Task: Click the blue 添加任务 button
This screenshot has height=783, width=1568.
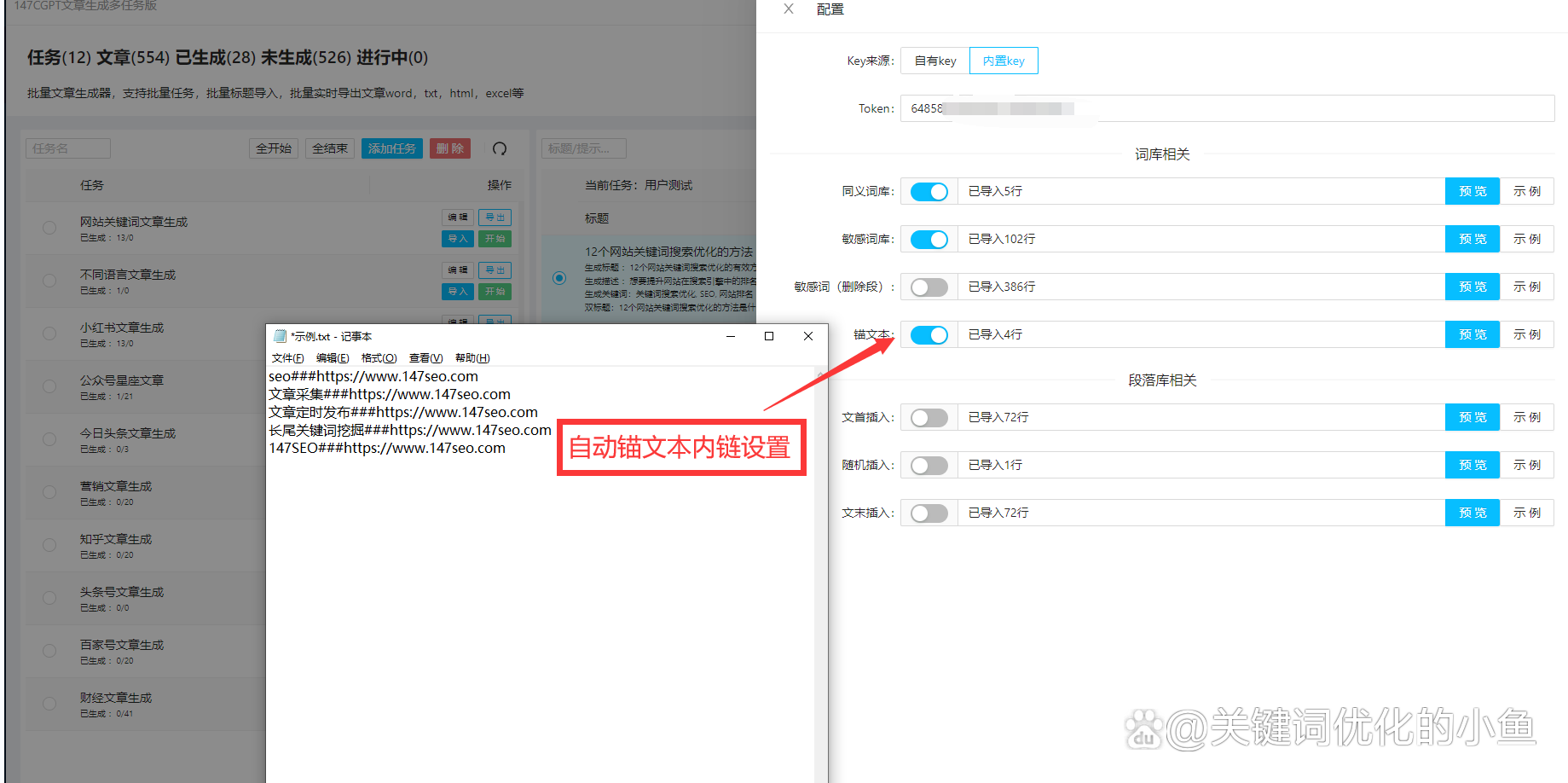Action: pos(391,148)
